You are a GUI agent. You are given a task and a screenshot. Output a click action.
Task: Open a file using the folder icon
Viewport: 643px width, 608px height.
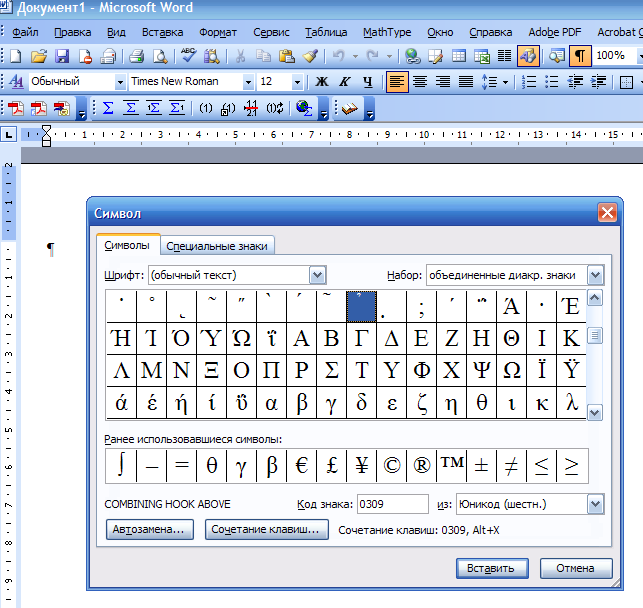point(39,56)
